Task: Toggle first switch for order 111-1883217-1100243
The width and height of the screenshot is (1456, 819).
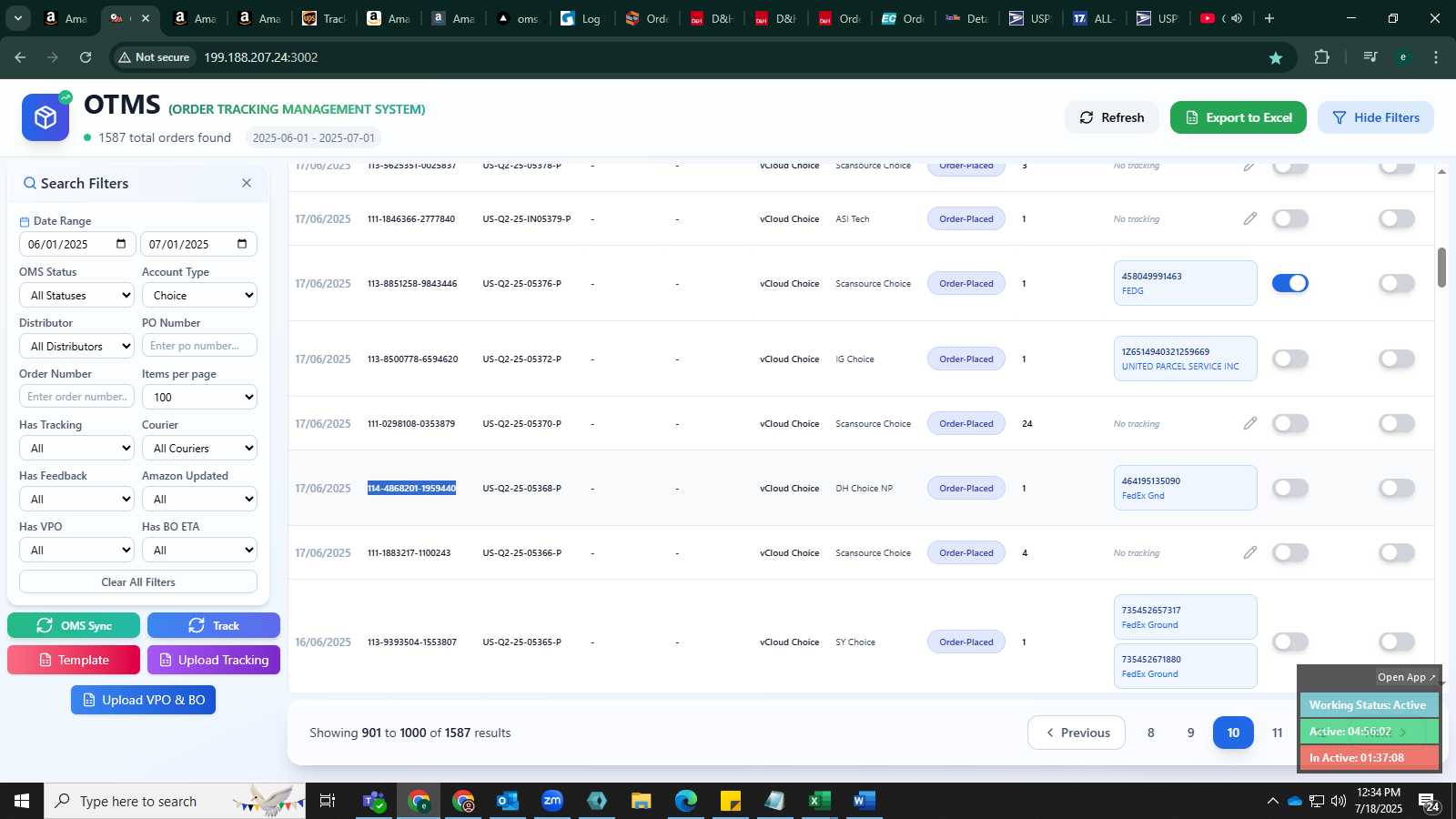Action: click(1290, 552)
